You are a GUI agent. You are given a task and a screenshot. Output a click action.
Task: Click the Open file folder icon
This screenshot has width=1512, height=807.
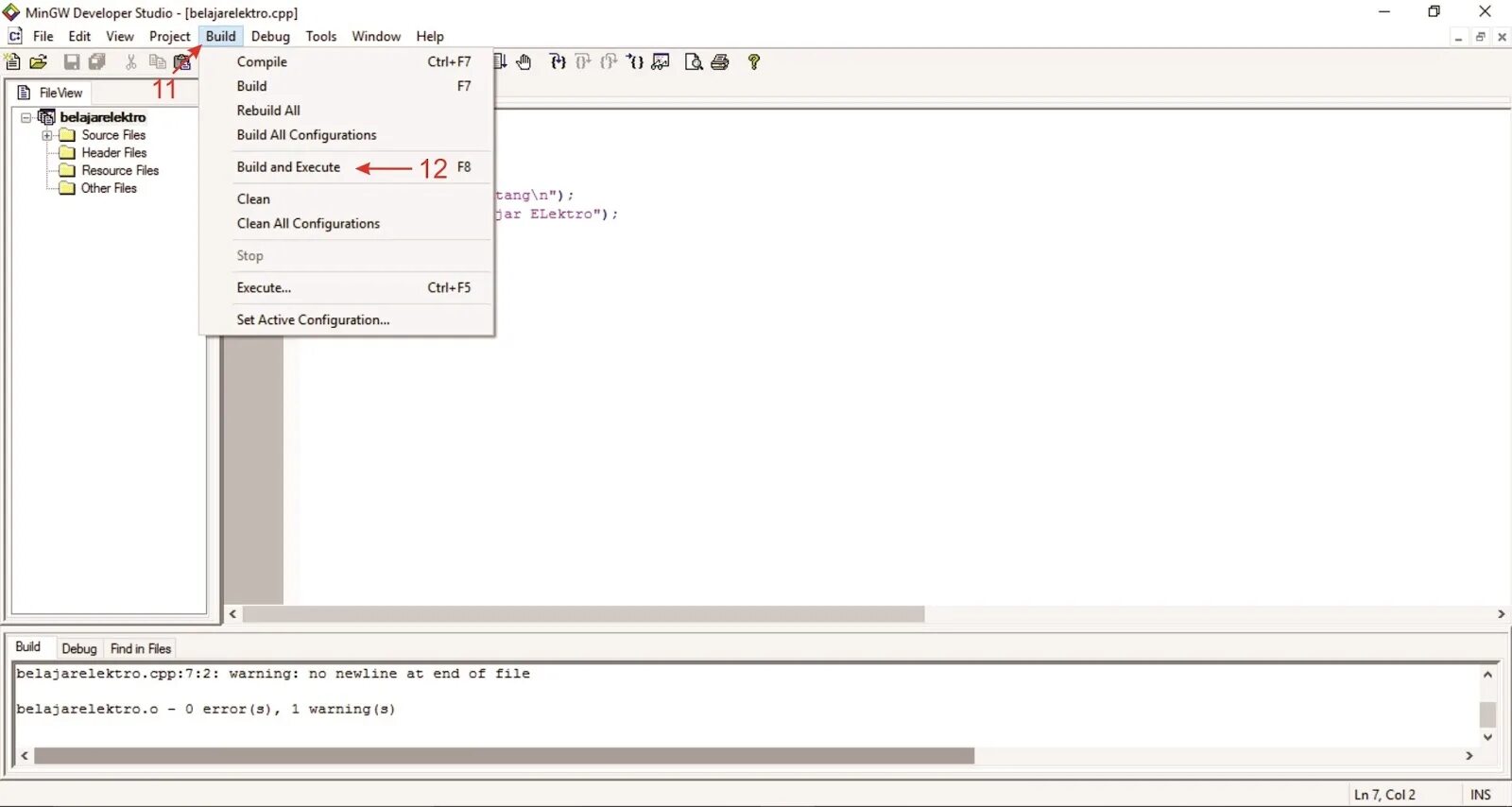[x=39, y=61]
